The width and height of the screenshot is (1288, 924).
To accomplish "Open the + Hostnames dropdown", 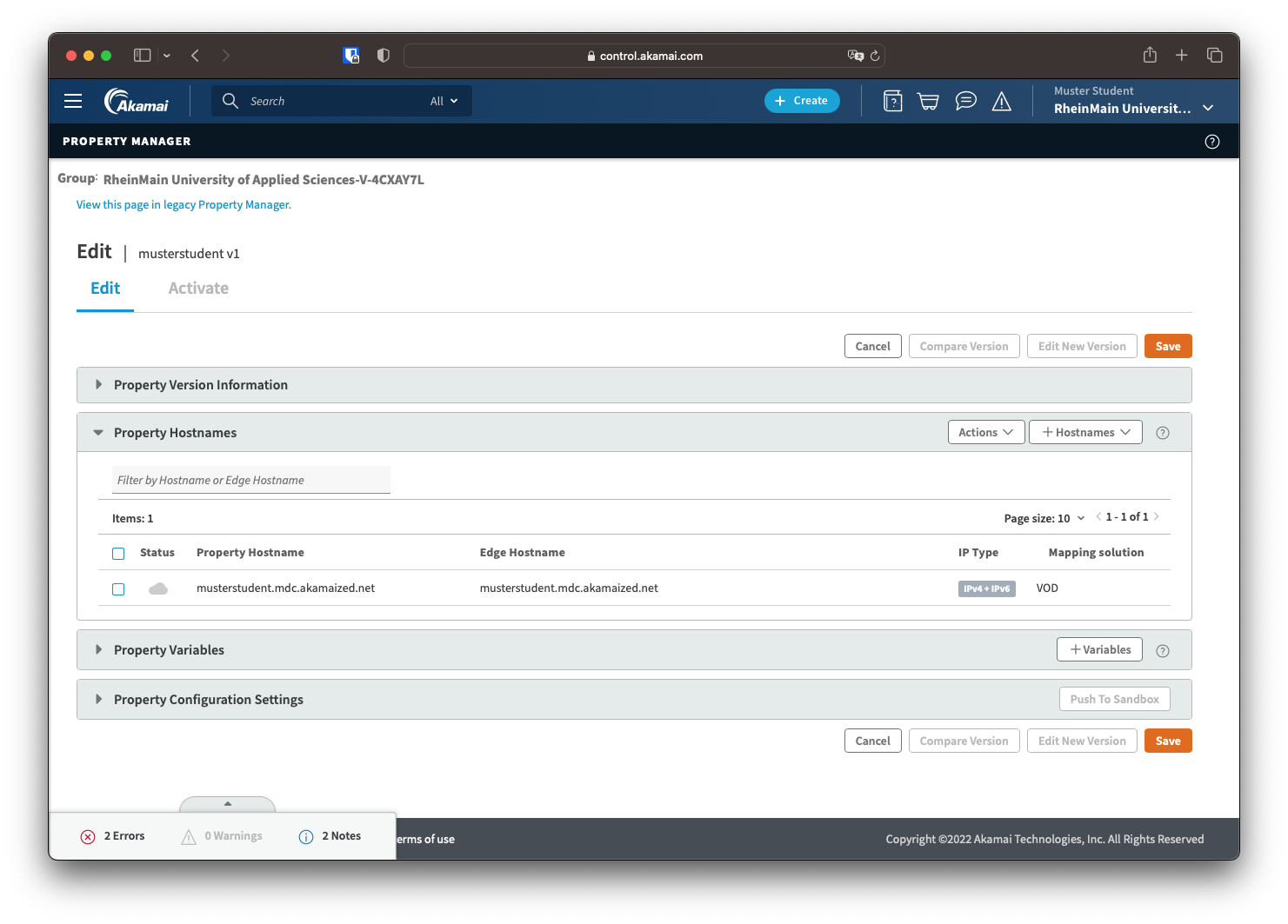I will pyautogui.click(x=1085, y=432).
